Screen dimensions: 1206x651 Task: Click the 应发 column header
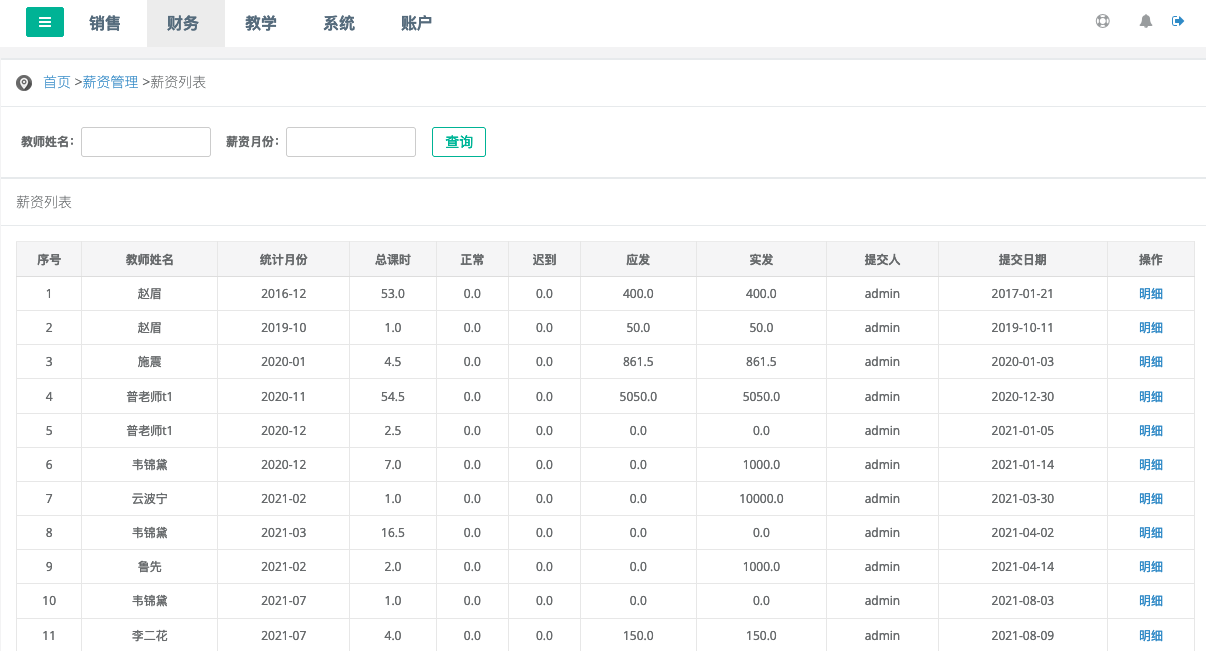pos(638,260)
